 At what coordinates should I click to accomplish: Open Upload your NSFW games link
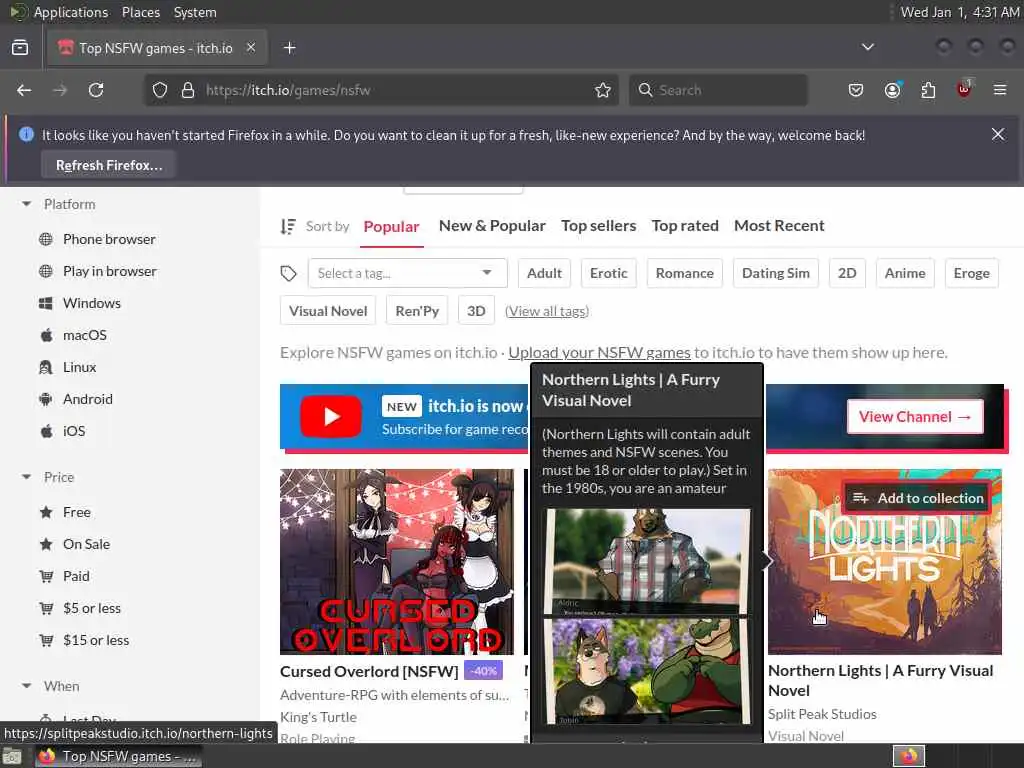coord(599,353)
